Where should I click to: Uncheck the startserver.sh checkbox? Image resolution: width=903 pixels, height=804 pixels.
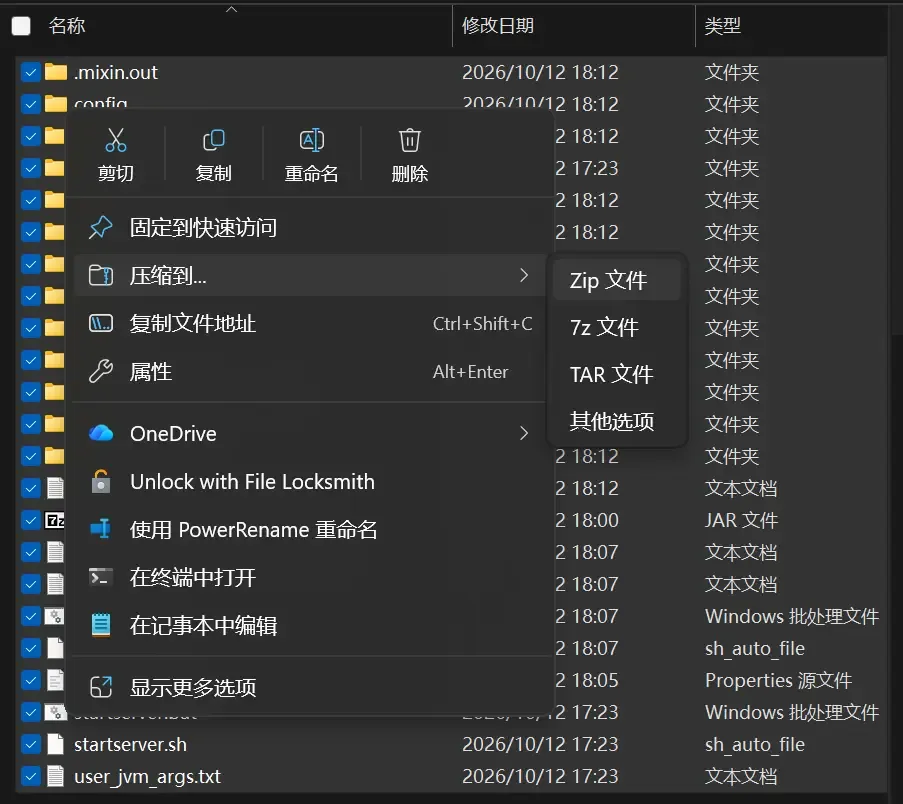[30, 744]
